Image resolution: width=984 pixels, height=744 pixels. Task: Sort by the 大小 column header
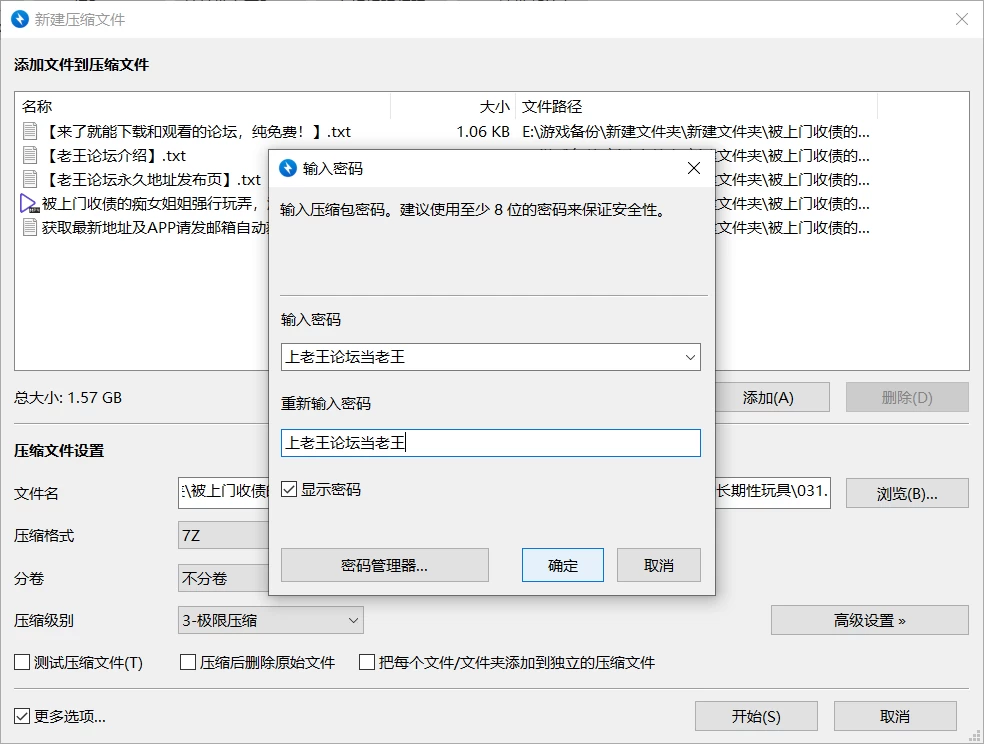pyautogui.click(x=453, y=107)
